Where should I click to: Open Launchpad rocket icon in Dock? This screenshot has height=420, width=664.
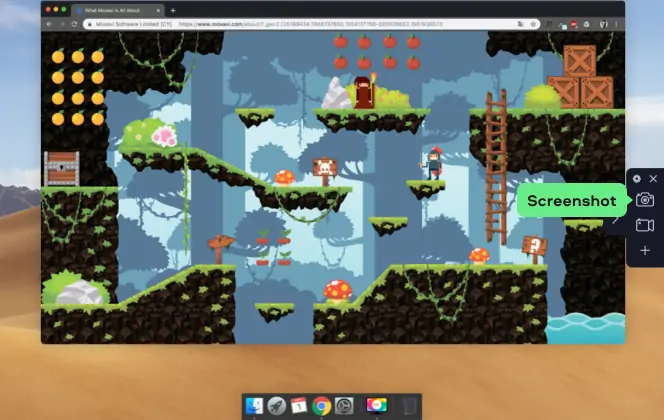click(277, 406)
